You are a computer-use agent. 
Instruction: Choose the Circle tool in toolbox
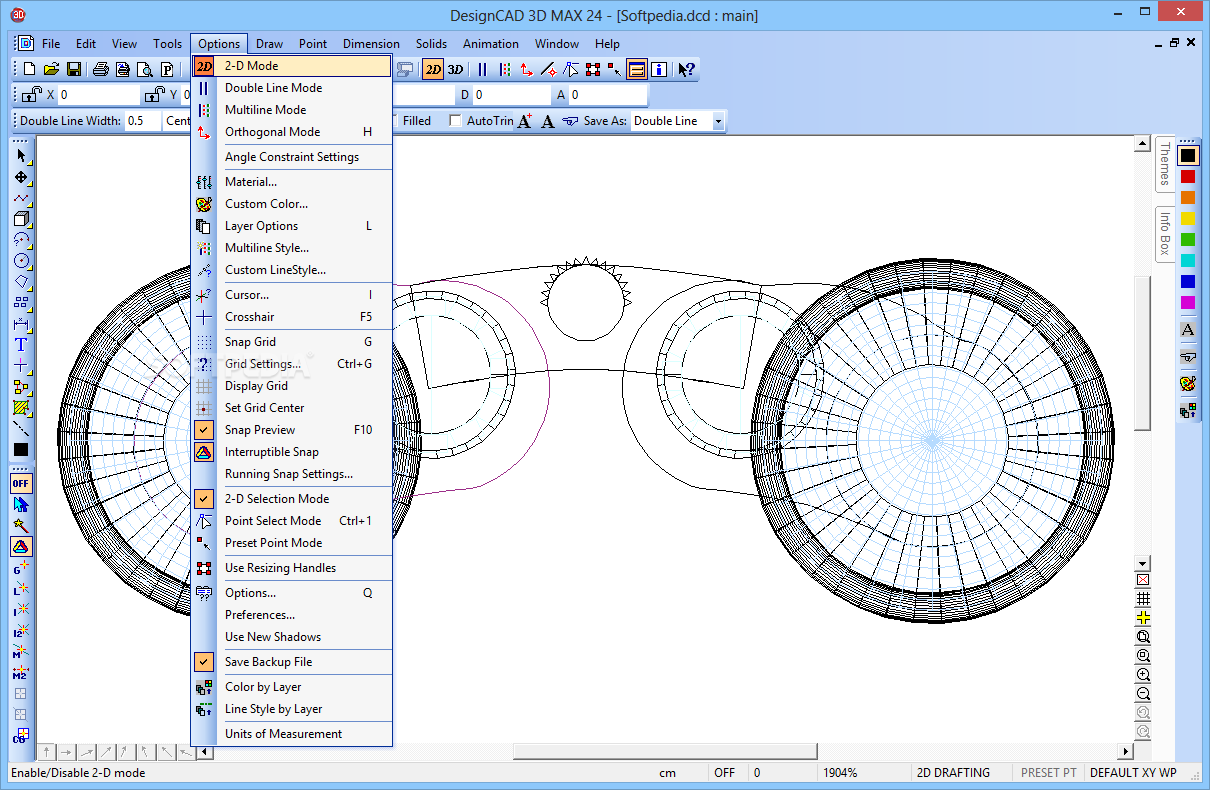[21, 260]
